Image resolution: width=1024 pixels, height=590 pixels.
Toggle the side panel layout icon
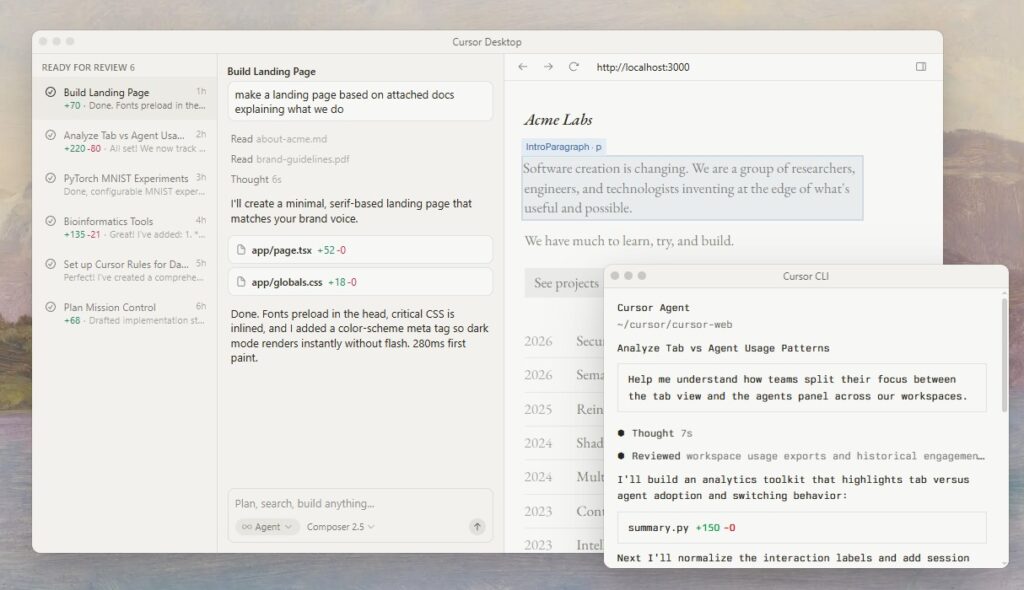click(x=921, y=67)
